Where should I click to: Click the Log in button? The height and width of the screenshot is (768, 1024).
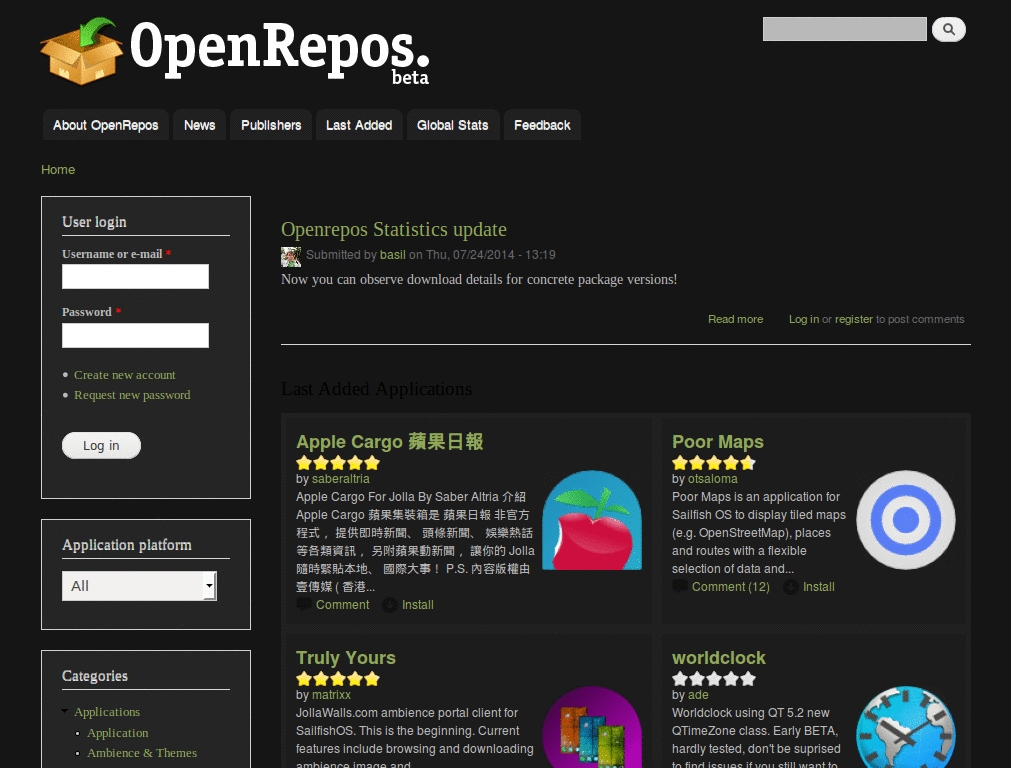pos(101,445)
